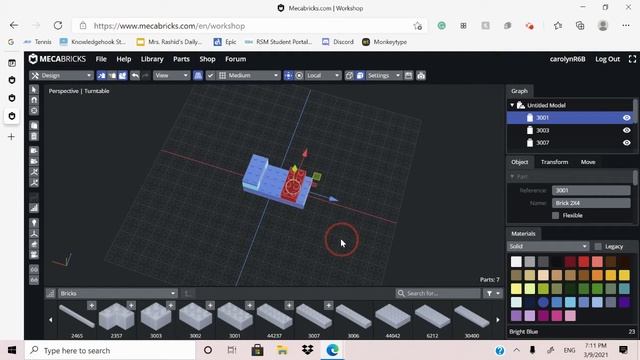This screenshot has width=640, height=360.
Task: Enable the Flexible checkbox
Action: pyautogui.click(x=556, y=216)
